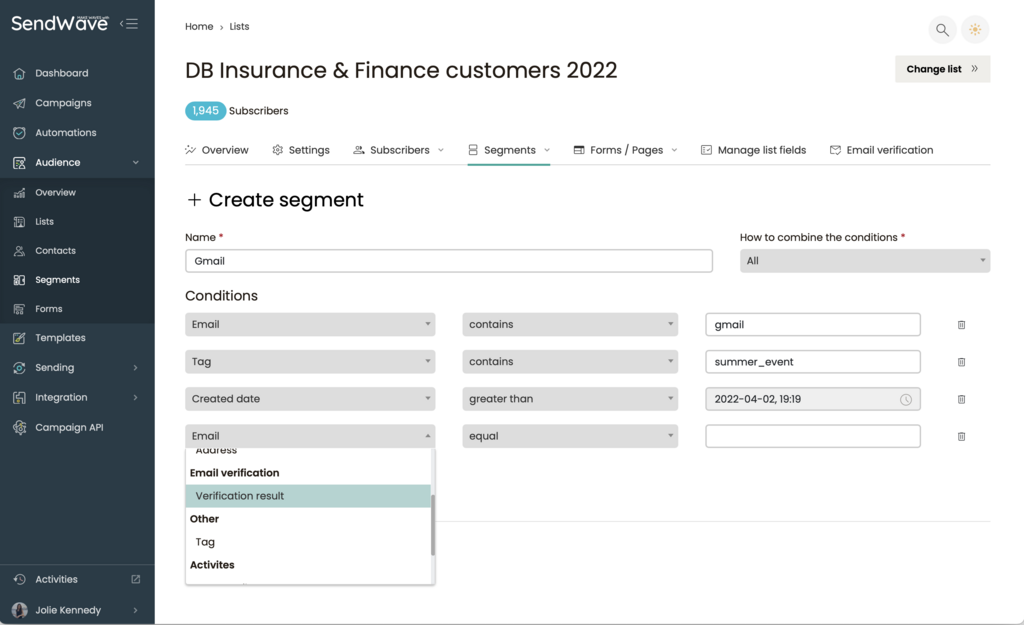Screen dimensions: 1024x625
Task: Expand the Sending sidebar submenu
Action: pos(135,368)
